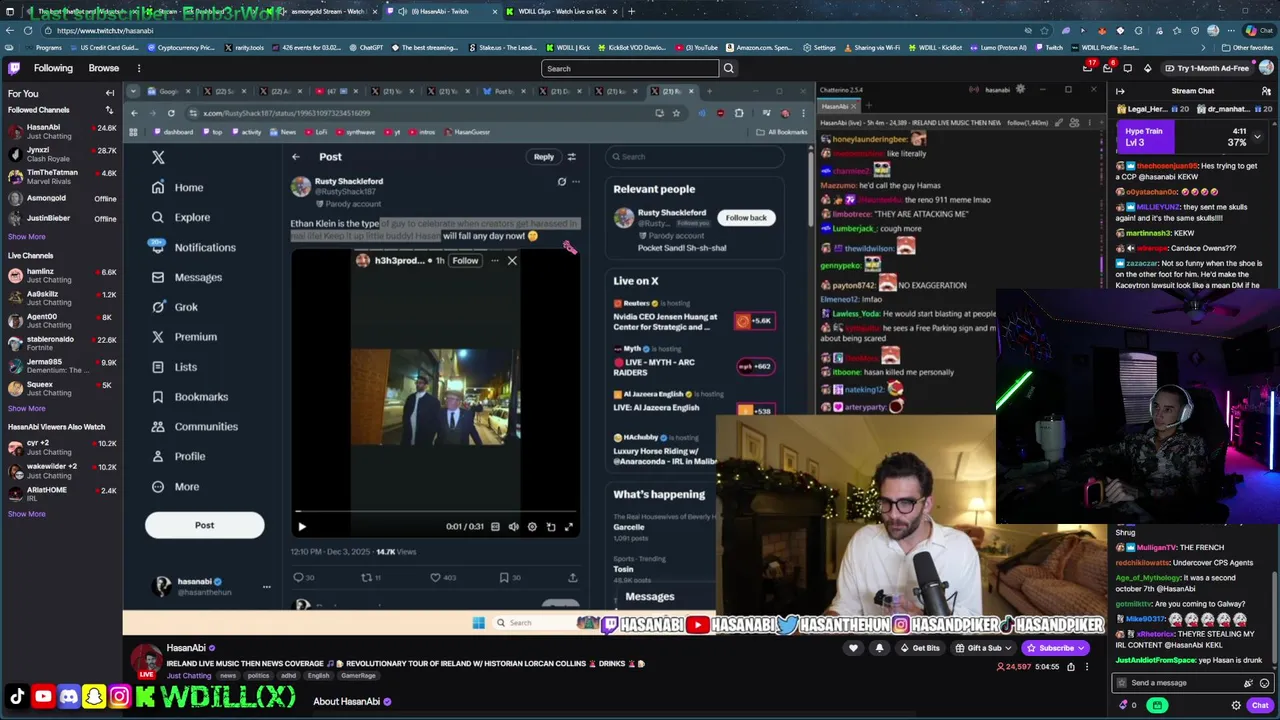The image size is (1280, 720).
Task: Expand the Hype Train chevron
Action: point(1257,137)
